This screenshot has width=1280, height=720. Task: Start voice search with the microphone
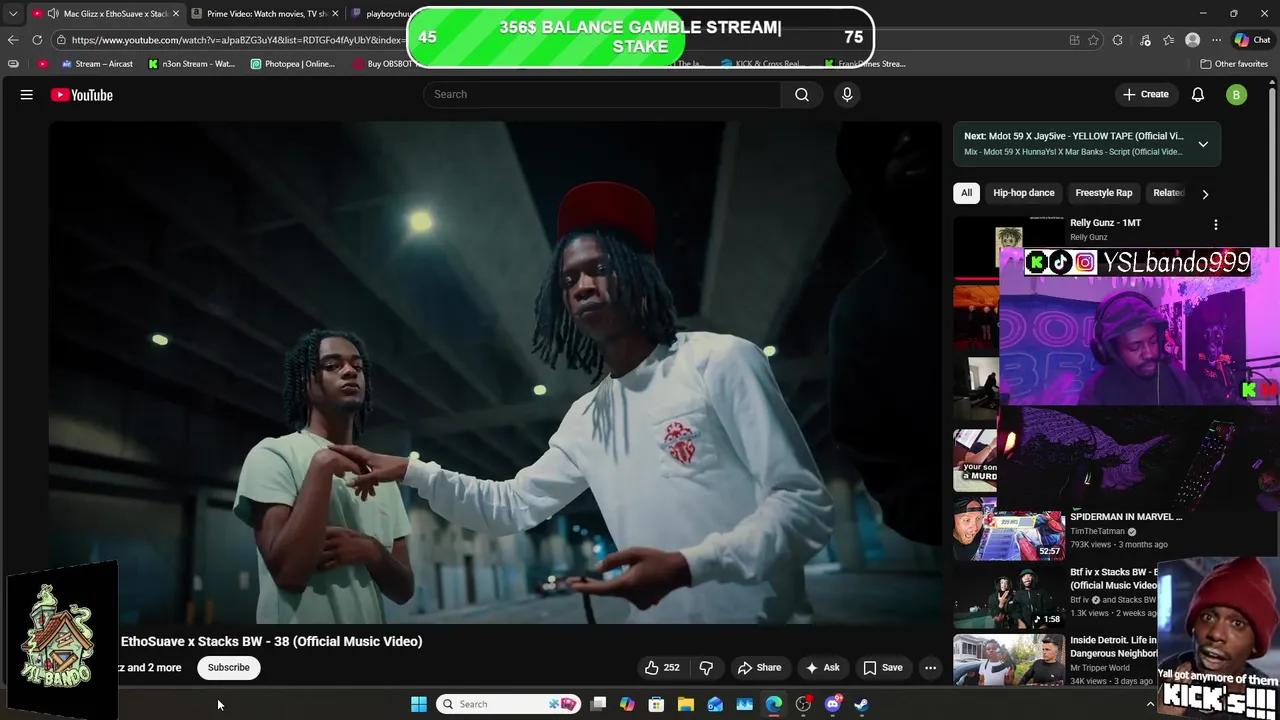coord(847,94)
